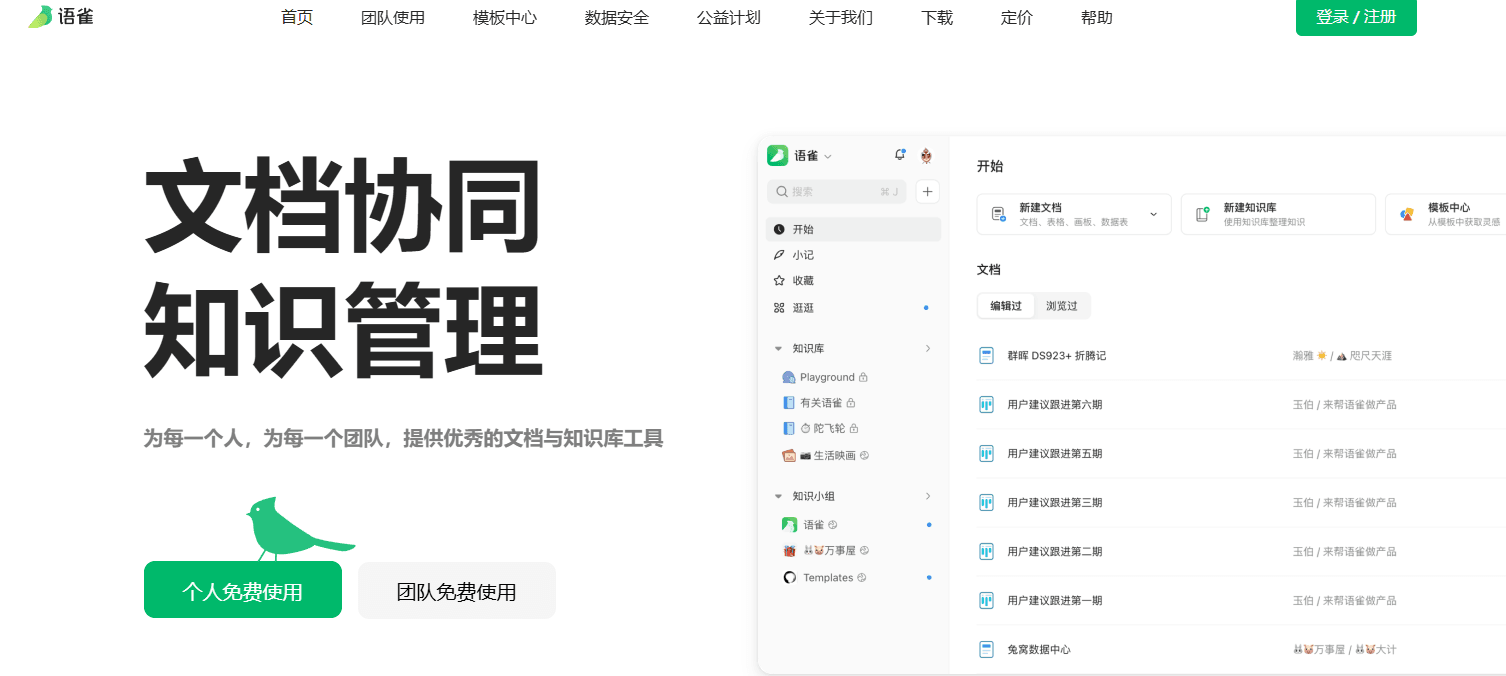Click the 登录 / 注册 button
Image resolution: width=1506 pixels, height=676 pixels.
coord(1356,17)
